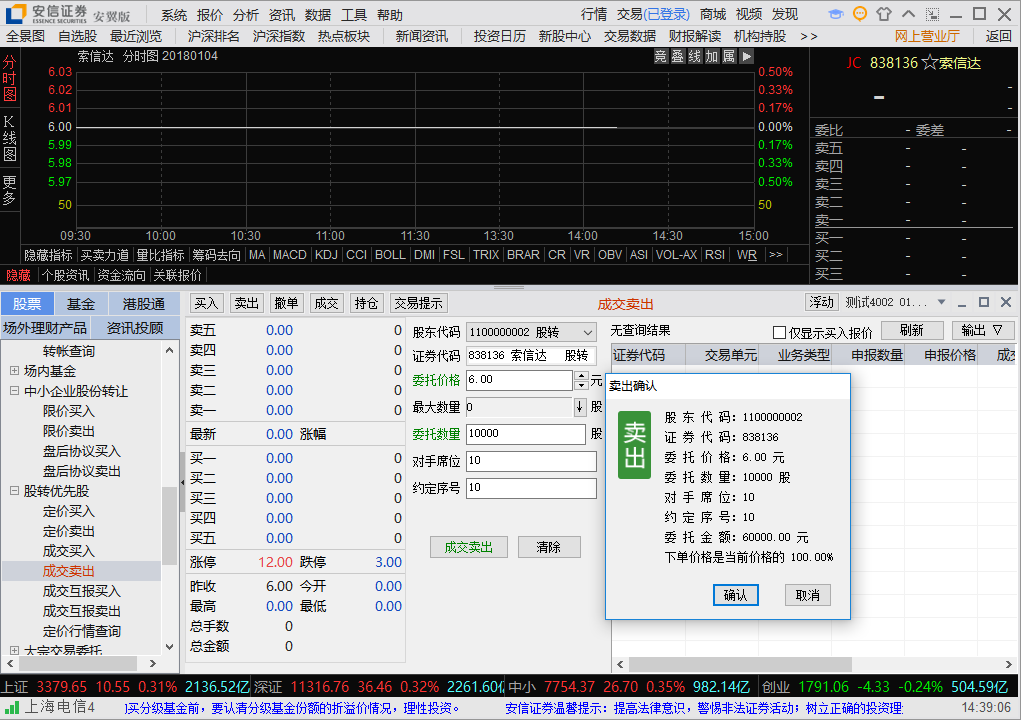Open the orange chat bubble icon
Image resolution: width=1021 pixels, height=720 pixels.
pos(860,14)
